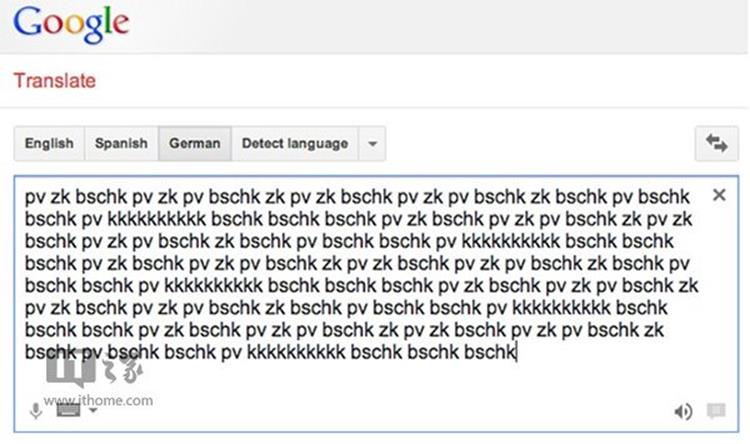The image size is (750, 444).
Task: Open the Translate heading link
Action: (55, 79)
